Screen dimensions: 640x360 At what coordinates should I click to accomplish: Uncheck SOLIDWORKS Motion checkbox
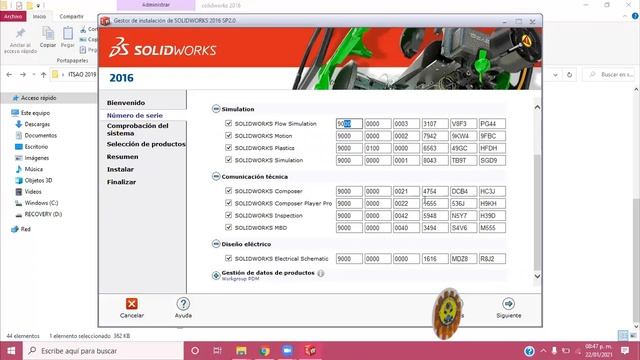coord(229,136)
